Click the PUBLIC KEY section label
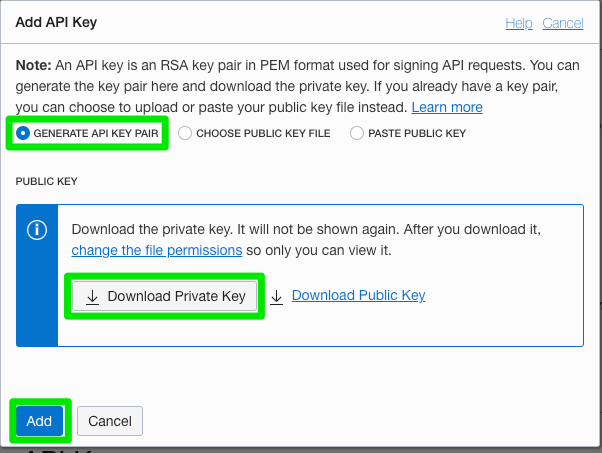The width and height of the screenshot is (602, 453). [x=46, y=182]
